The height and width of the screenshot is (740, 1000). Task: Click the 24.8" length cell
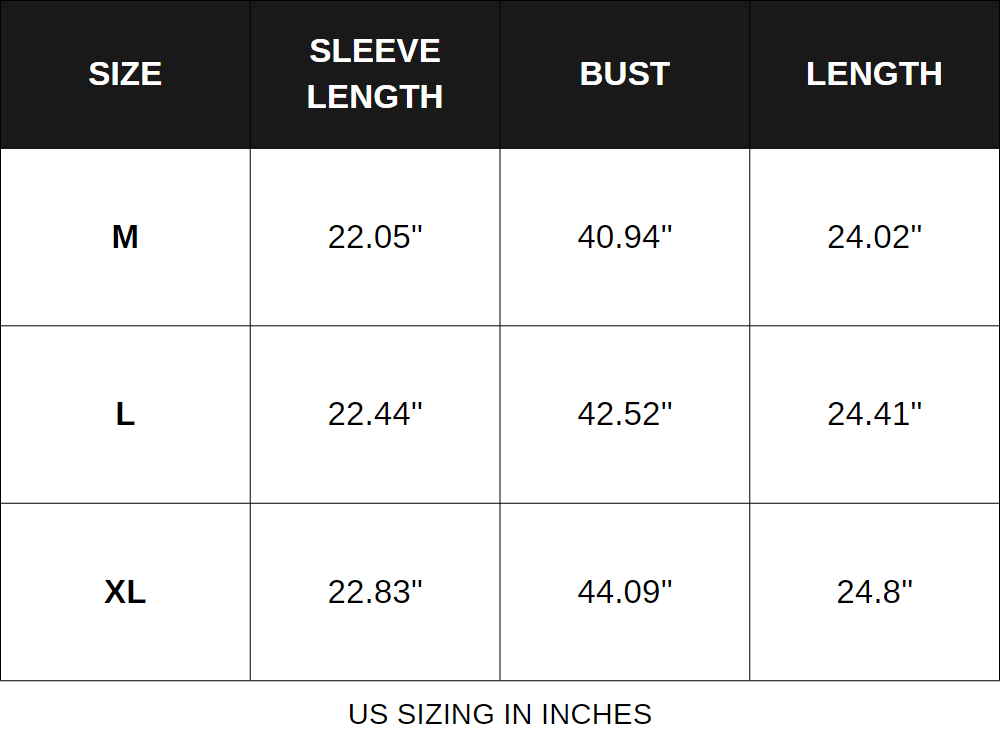pyautogui.click(x=875, y=592)
